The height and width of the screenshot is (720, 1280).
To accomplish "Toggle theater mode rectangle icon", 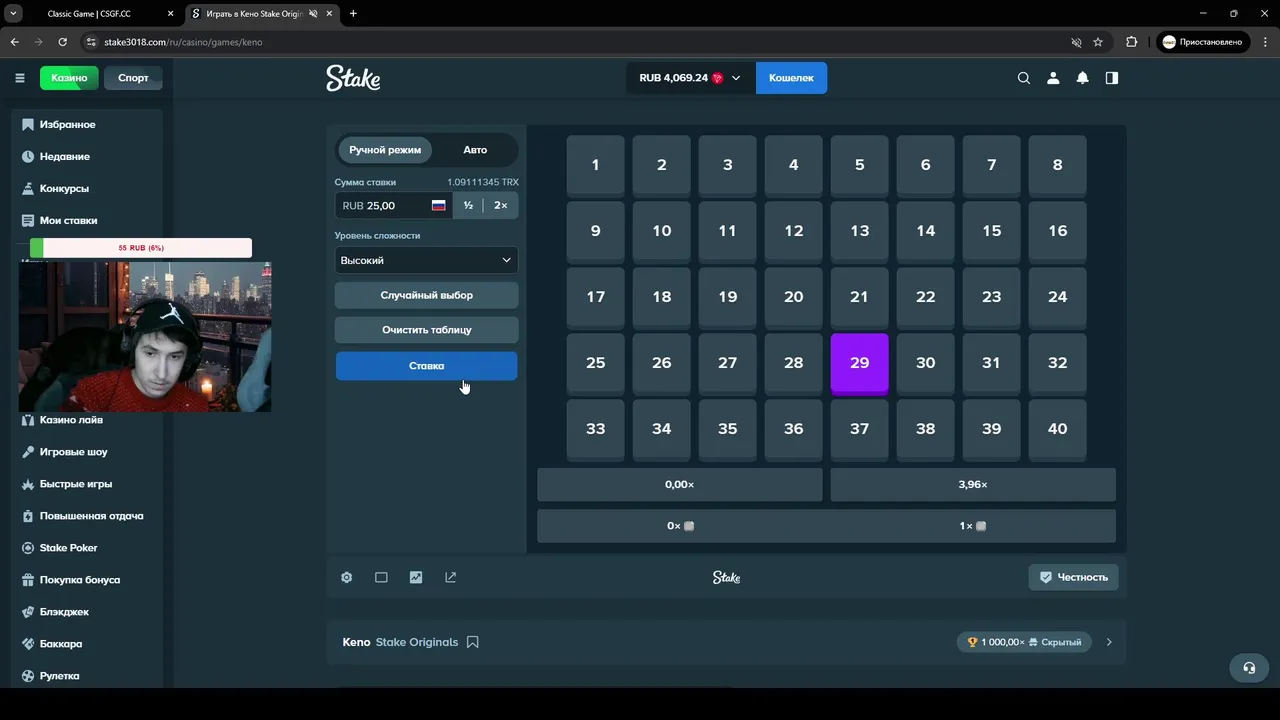I will click(x=381, y=577).
